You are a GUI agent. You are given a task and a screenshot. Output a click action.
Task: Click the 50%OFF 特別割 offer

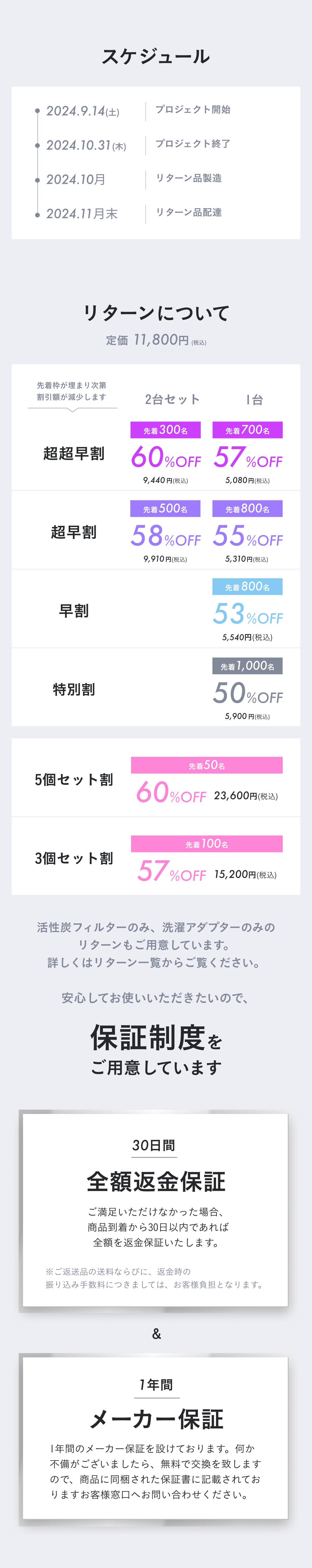248,693
